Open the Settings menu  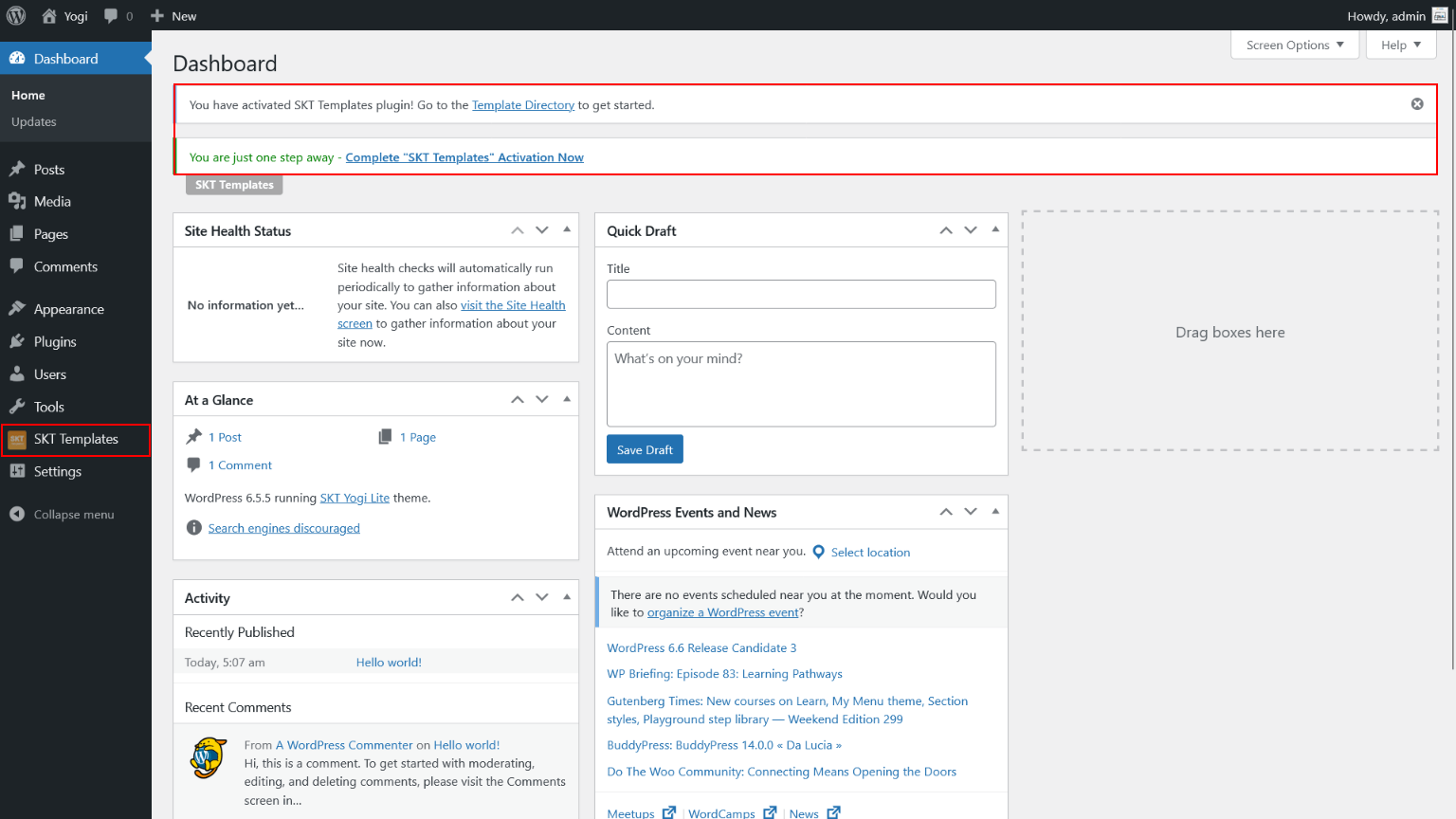[x=76, y=471]
